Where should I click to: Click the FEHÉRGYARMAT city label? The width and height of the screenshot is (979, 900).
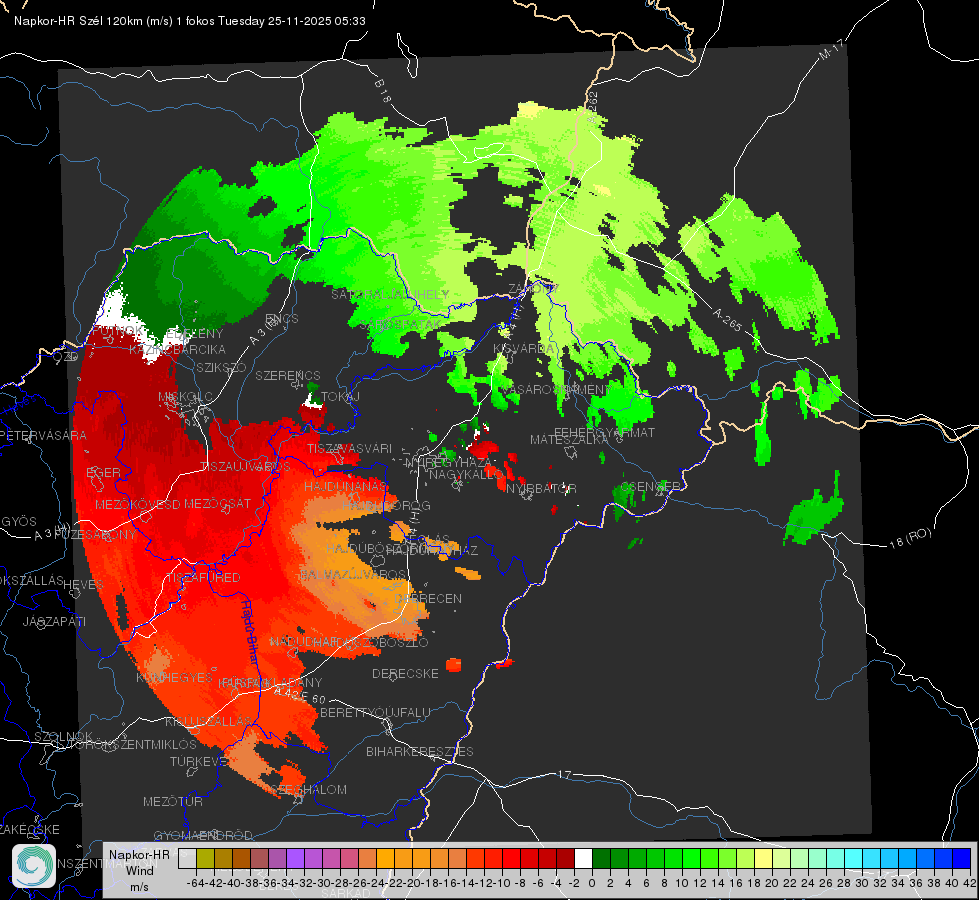pos(604,432)
